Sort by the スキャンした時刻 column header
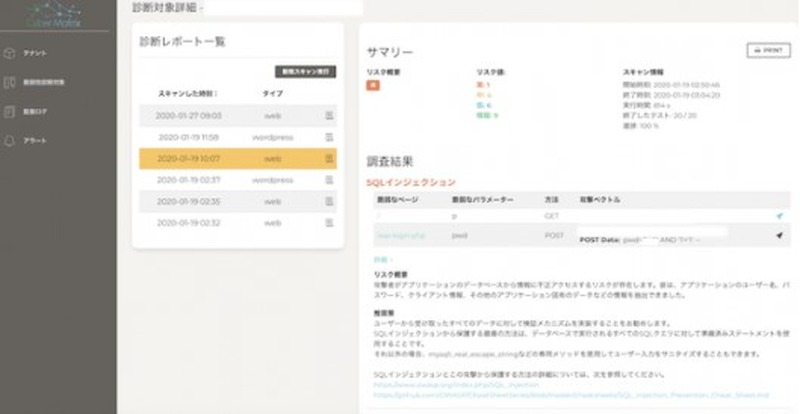This screenshot has width=800, height=414. coord(188,93)
